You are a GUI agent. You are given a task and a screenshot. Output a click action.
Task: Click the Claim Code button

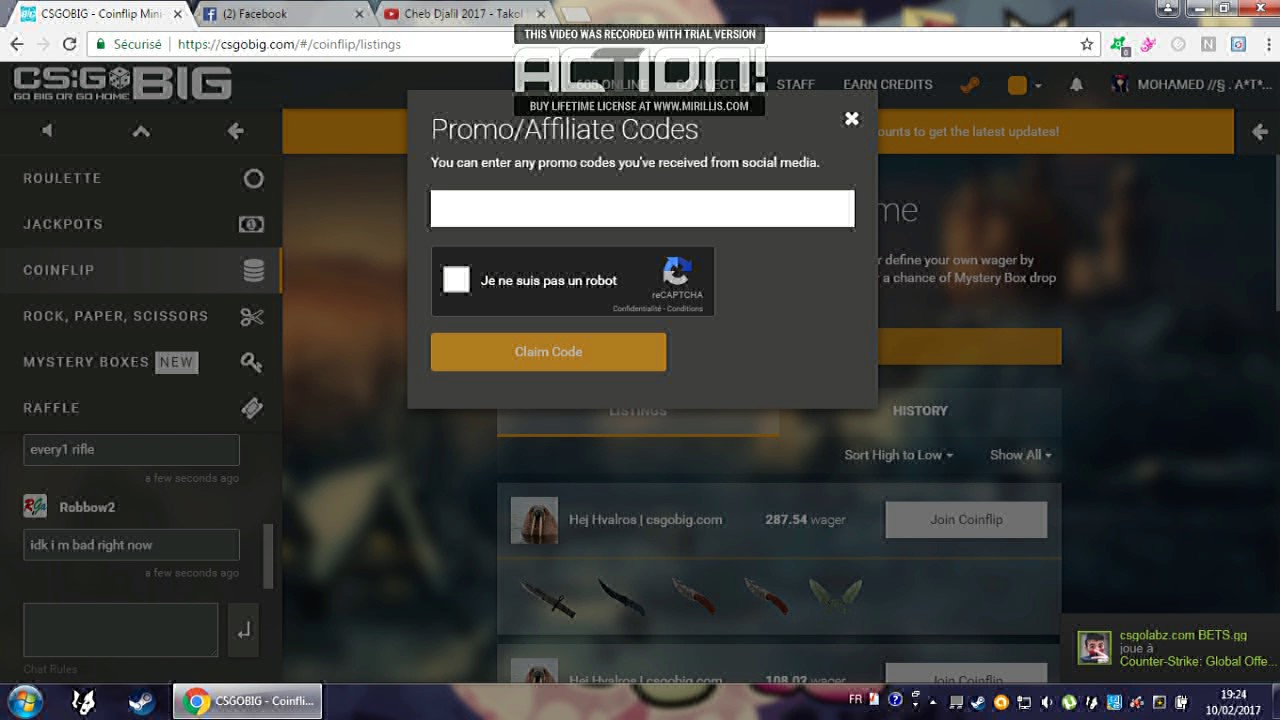(548, 352)
